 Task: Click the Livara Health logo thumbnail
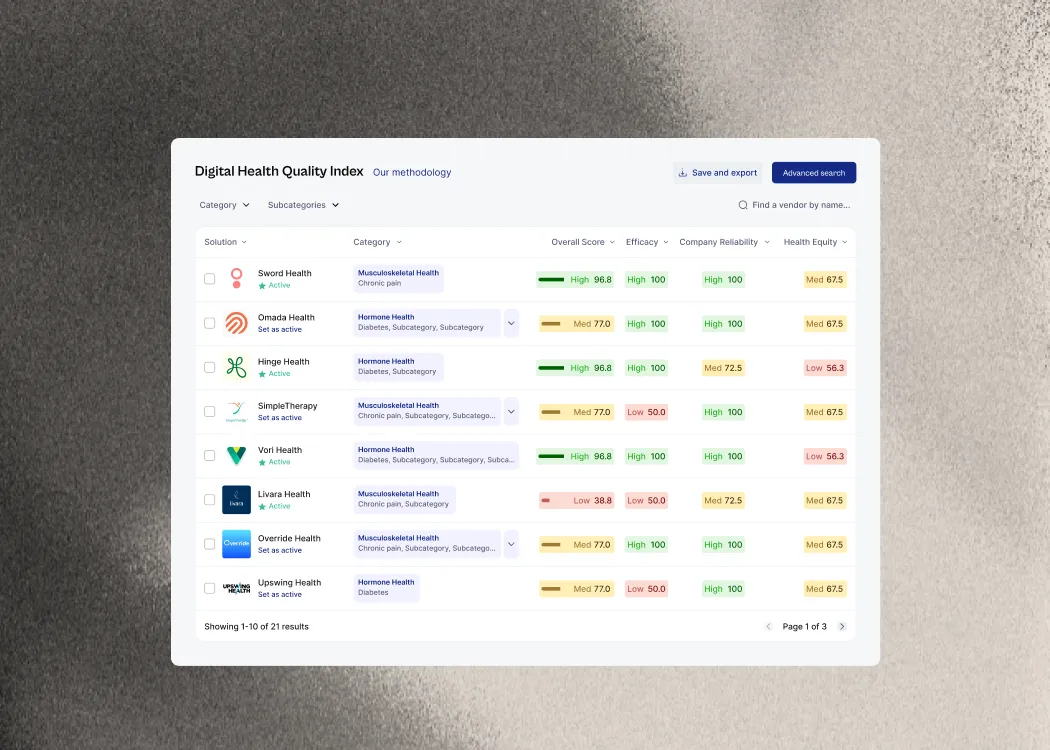pos(236,500)
